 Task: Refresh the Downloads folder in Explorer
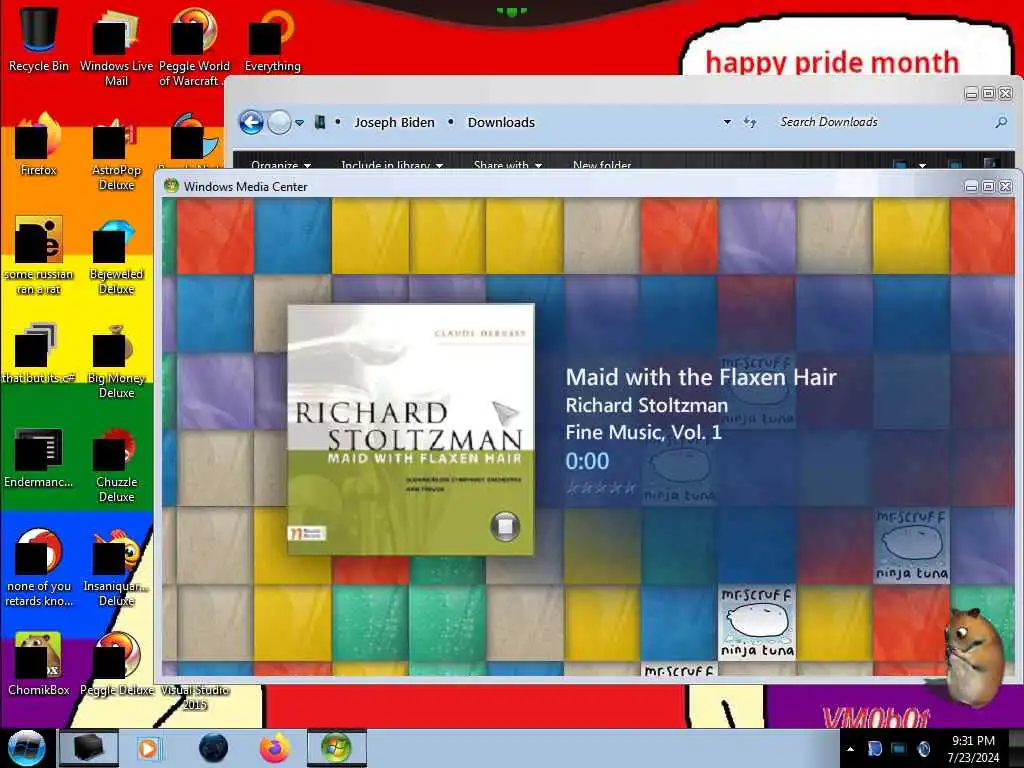[750, 122]
